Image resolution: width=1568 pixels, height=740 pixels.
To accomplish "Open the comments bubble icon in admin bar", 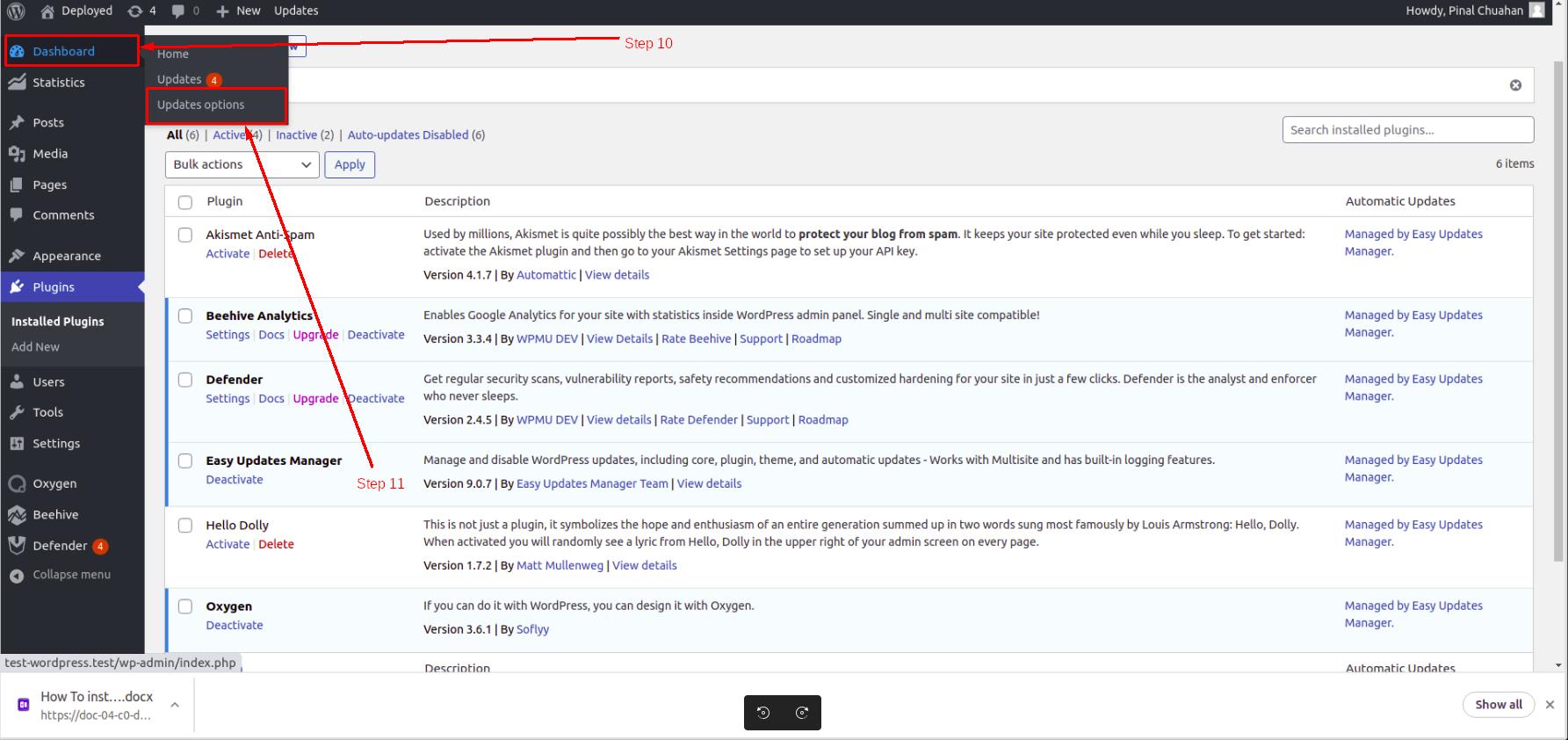I will pos(178,11).
